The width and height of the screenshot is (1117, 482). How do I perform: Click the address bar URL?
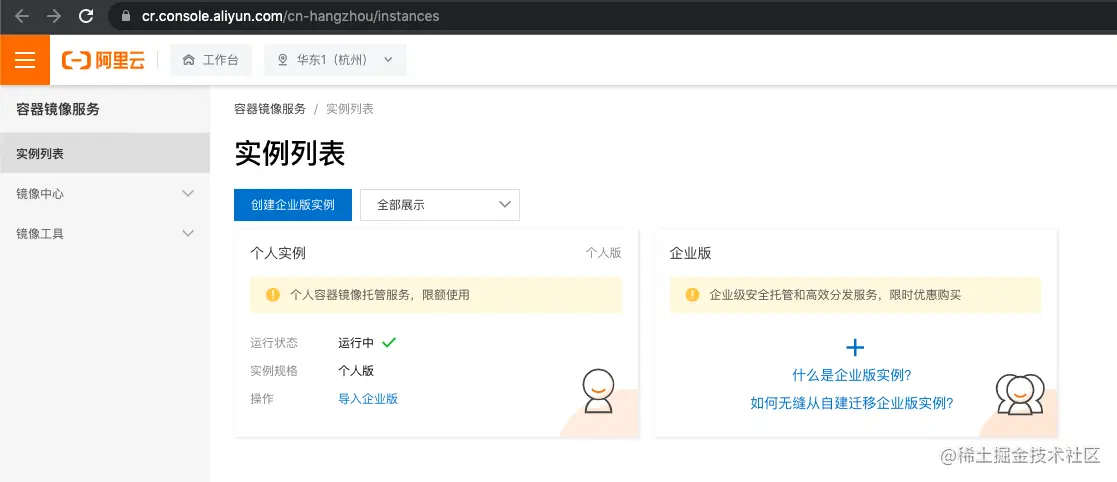click(292, 16)
